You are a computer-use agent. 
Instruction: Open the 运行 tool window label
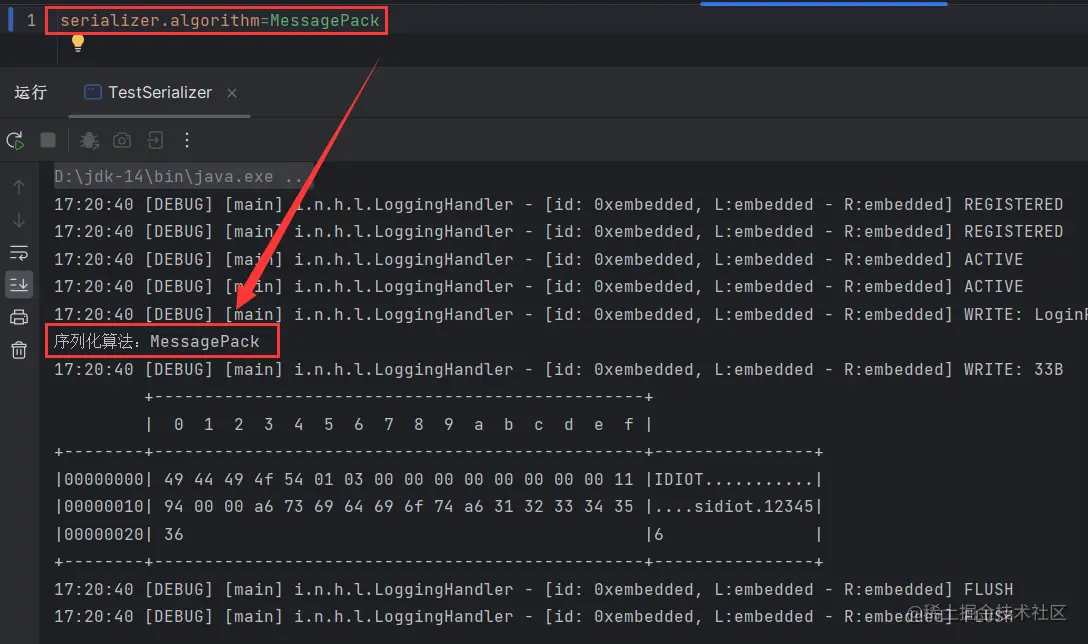click(31, 92)
